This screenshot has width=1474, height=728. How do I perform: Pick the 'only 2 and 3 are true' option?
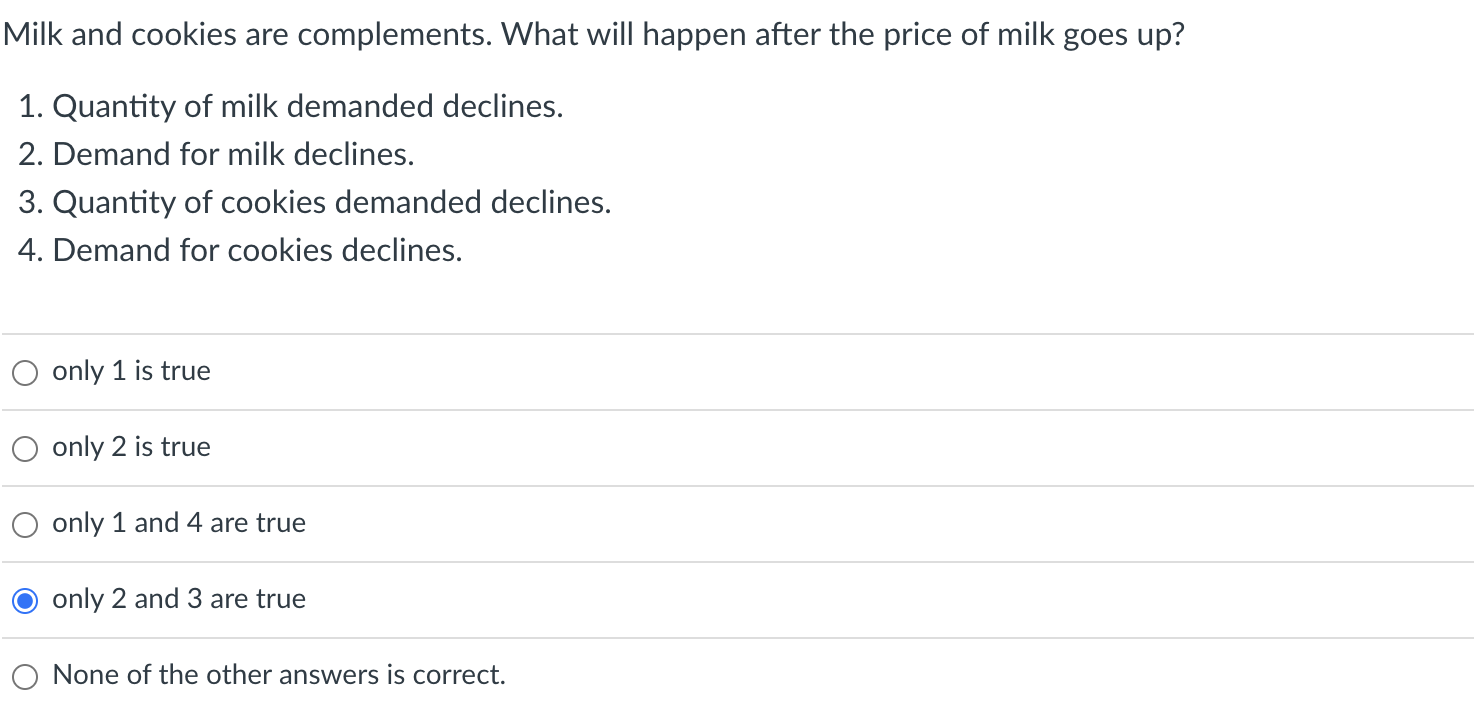179,599
